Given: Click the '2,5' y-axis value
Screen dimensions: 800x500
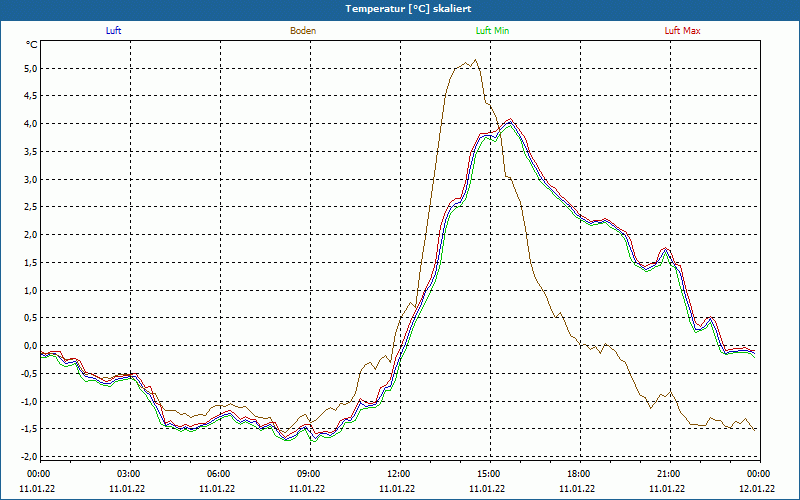Looking at the screenshot, I should coord(31,207).
